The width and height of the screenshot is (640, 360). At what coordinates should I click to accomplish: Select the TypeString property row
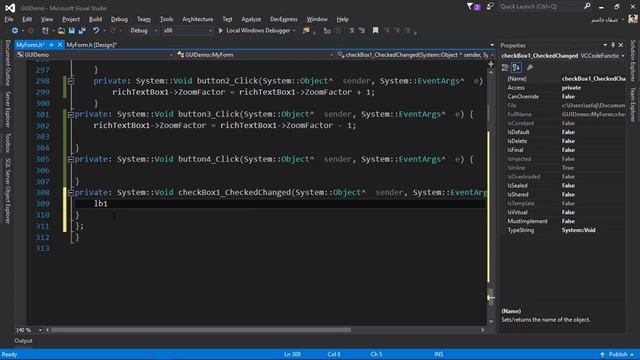click(x=564, y=230)
